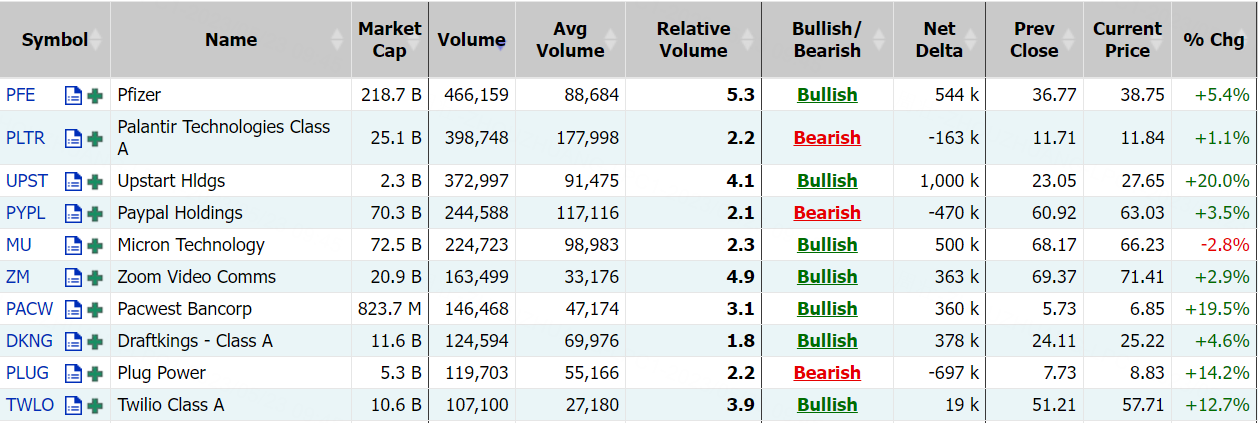Open the MU ticker link
The image size is (1258, 423).
click(x=18, y=245)
